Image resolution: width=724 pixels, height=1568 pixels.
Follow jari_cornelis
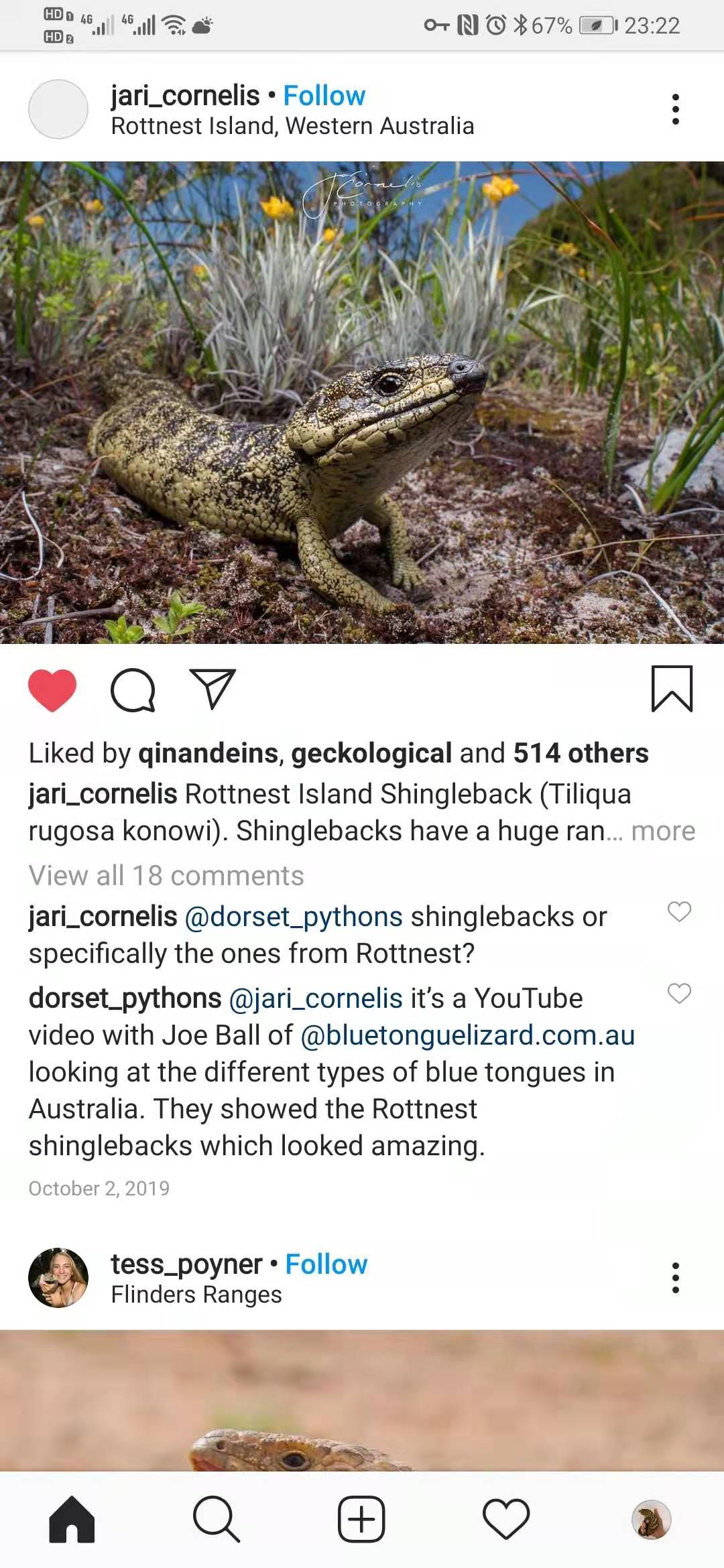click(x=324, y=96)
